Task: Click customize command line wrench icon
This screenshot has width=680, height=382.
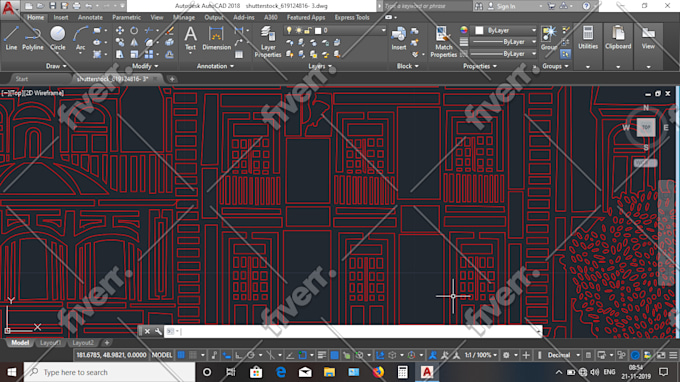Action: (x=158, y=331)
